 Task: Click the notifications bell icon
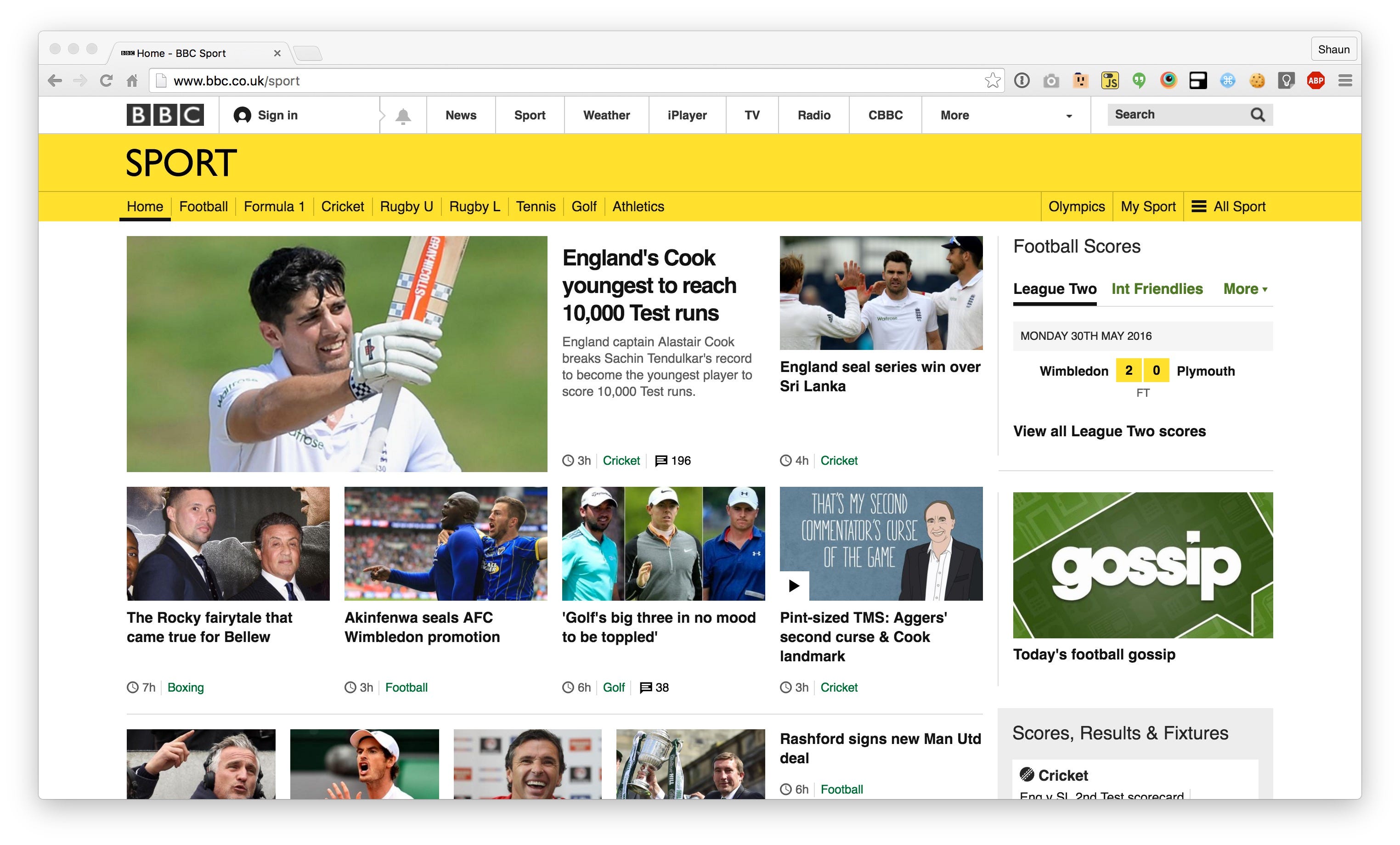403,116
